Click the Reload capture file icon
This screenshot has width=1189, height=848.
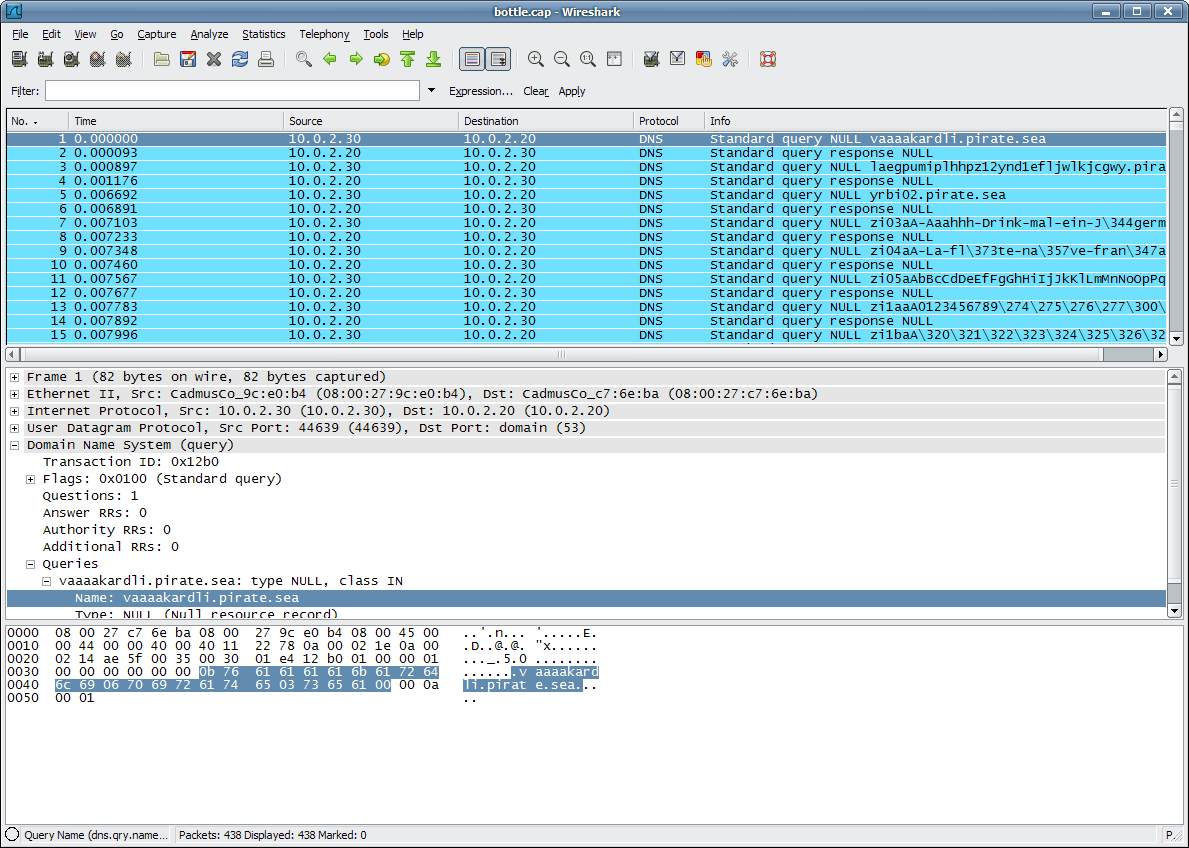click(x=240, y=60)
